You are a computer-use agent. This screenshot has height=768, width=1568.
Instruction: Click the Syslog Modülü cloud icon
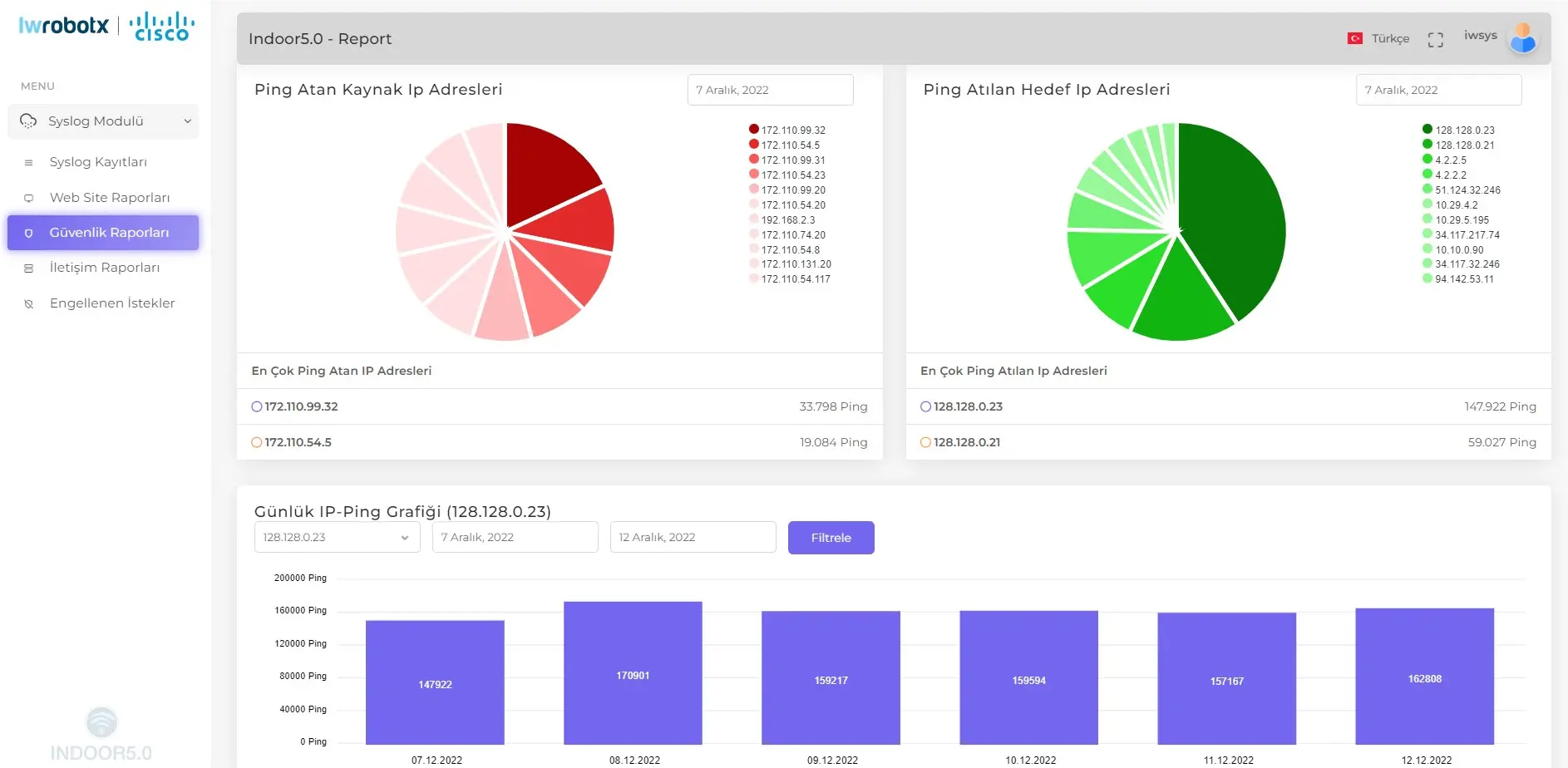(28, 121)
